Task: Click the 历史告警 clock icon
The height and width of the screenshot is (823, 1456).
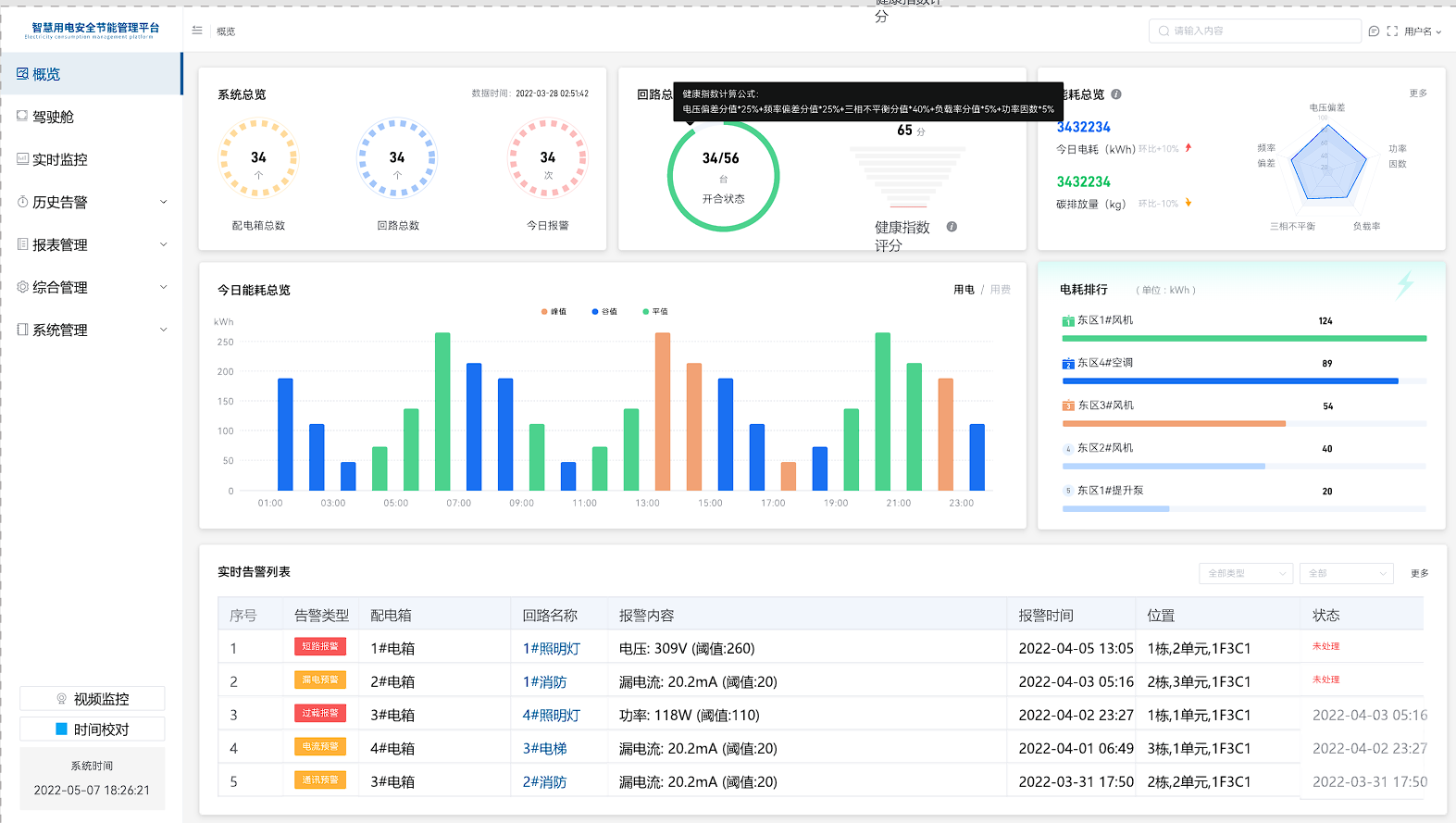Action: coord(22,201)
